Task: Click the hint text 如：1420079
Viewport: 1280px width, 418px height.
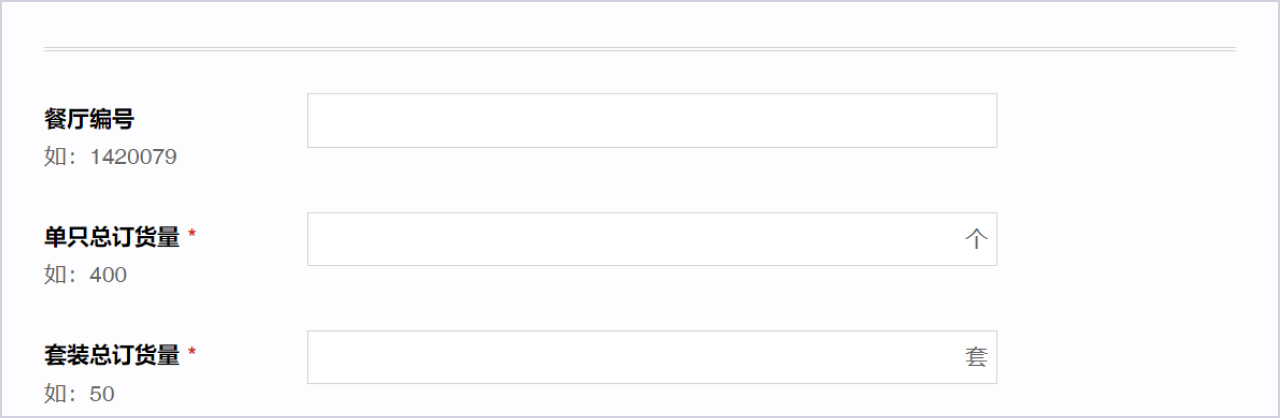Action: pyautogui.click(x=110, y=157)
